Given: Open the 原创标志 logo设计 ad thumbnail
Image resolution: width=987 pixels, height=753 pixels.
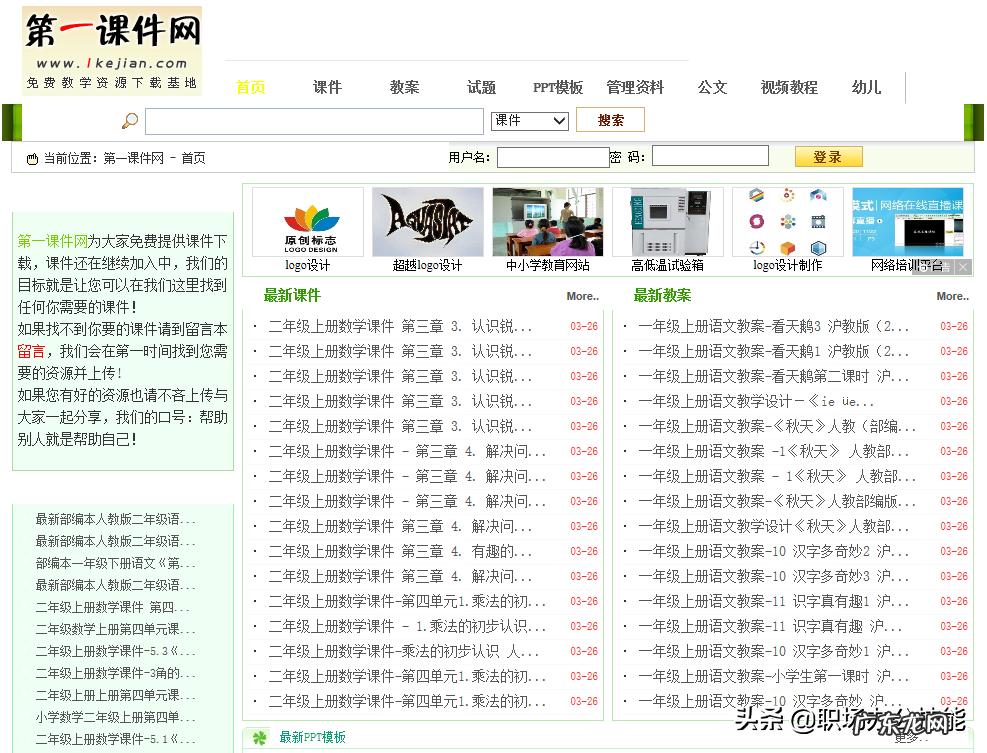Looking at the screenshot, I should pyautogui.click(x=308, y=222).
